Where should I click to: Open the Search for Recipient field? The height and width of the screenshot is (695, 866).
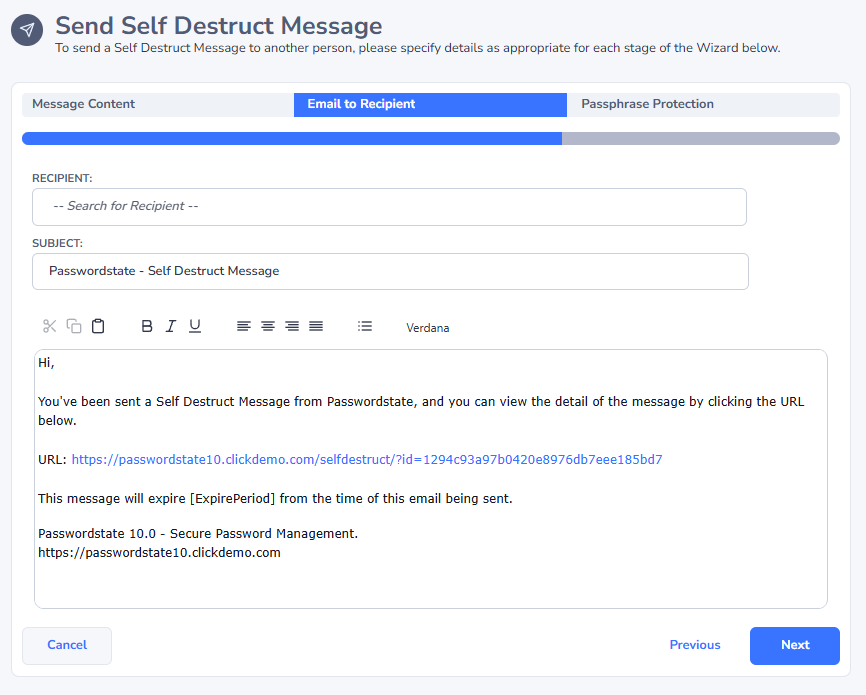point(389,207)
